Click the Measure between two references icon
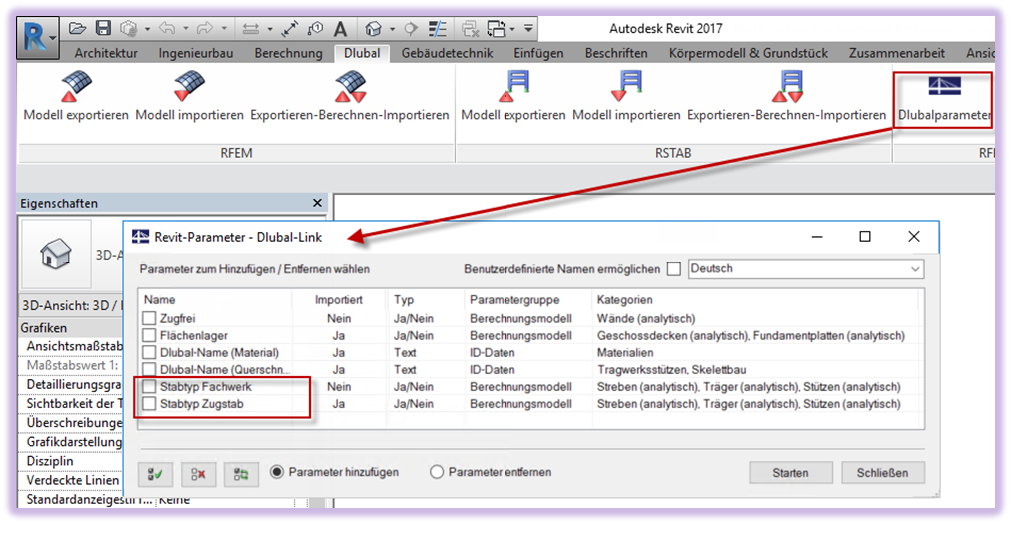The height and width of the screenshot is (538, 1012). 250,29
